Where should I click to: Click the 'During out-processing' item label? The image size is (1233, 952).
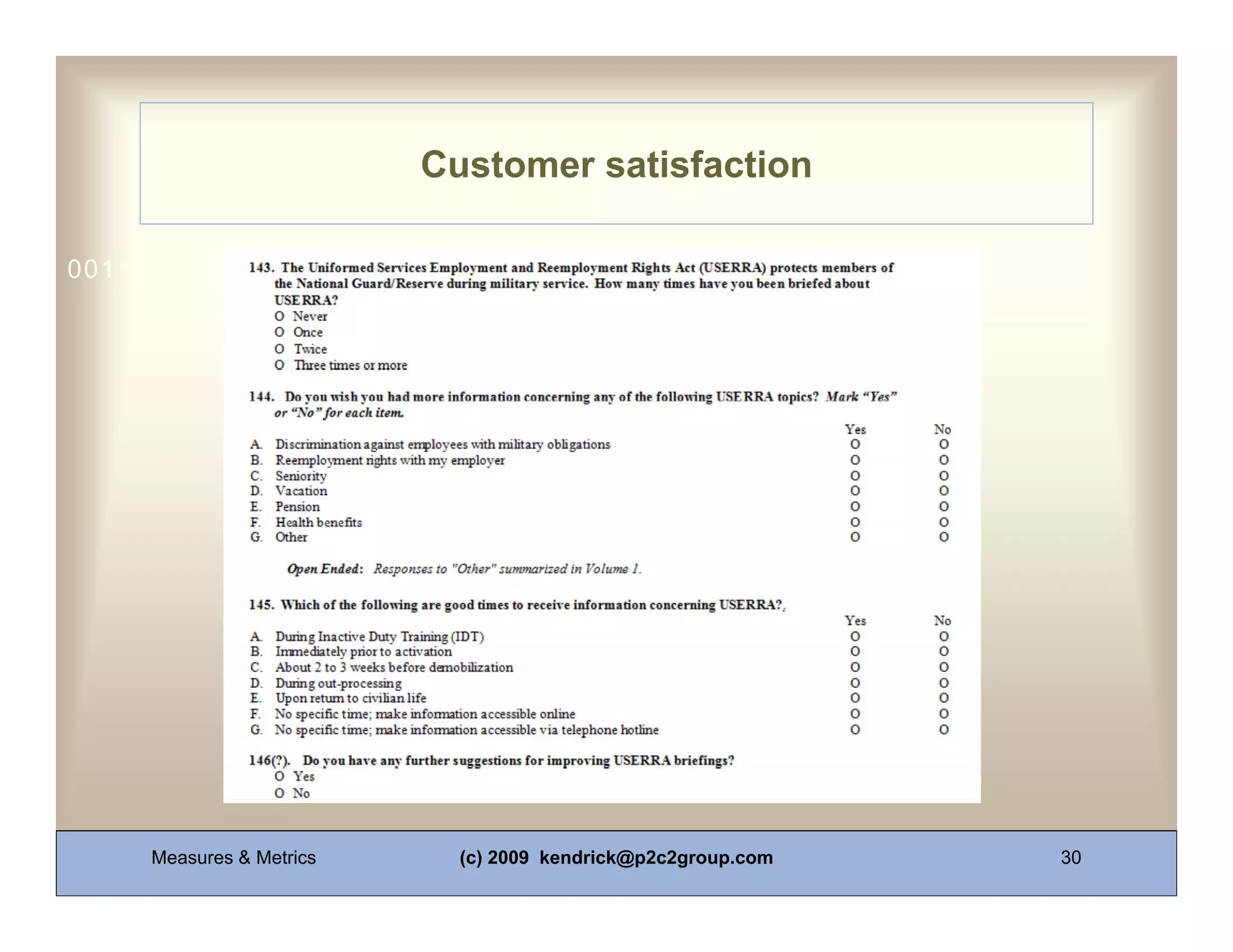[x=338, y=683]
